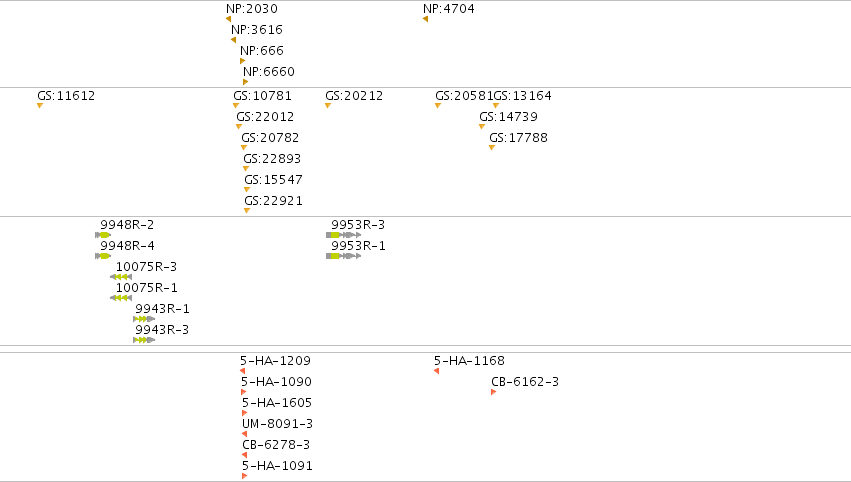Viewport: 851px width, 482px height.
Task: Select the GS:17788 label text
Action: coord(518,138)
